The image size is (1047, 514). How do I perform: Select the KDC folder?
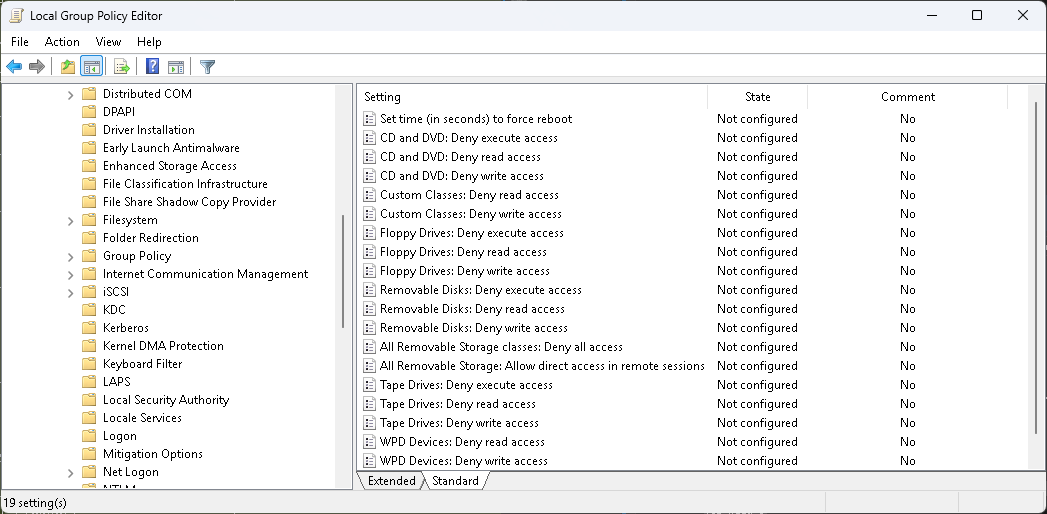[x=114, y=310]
